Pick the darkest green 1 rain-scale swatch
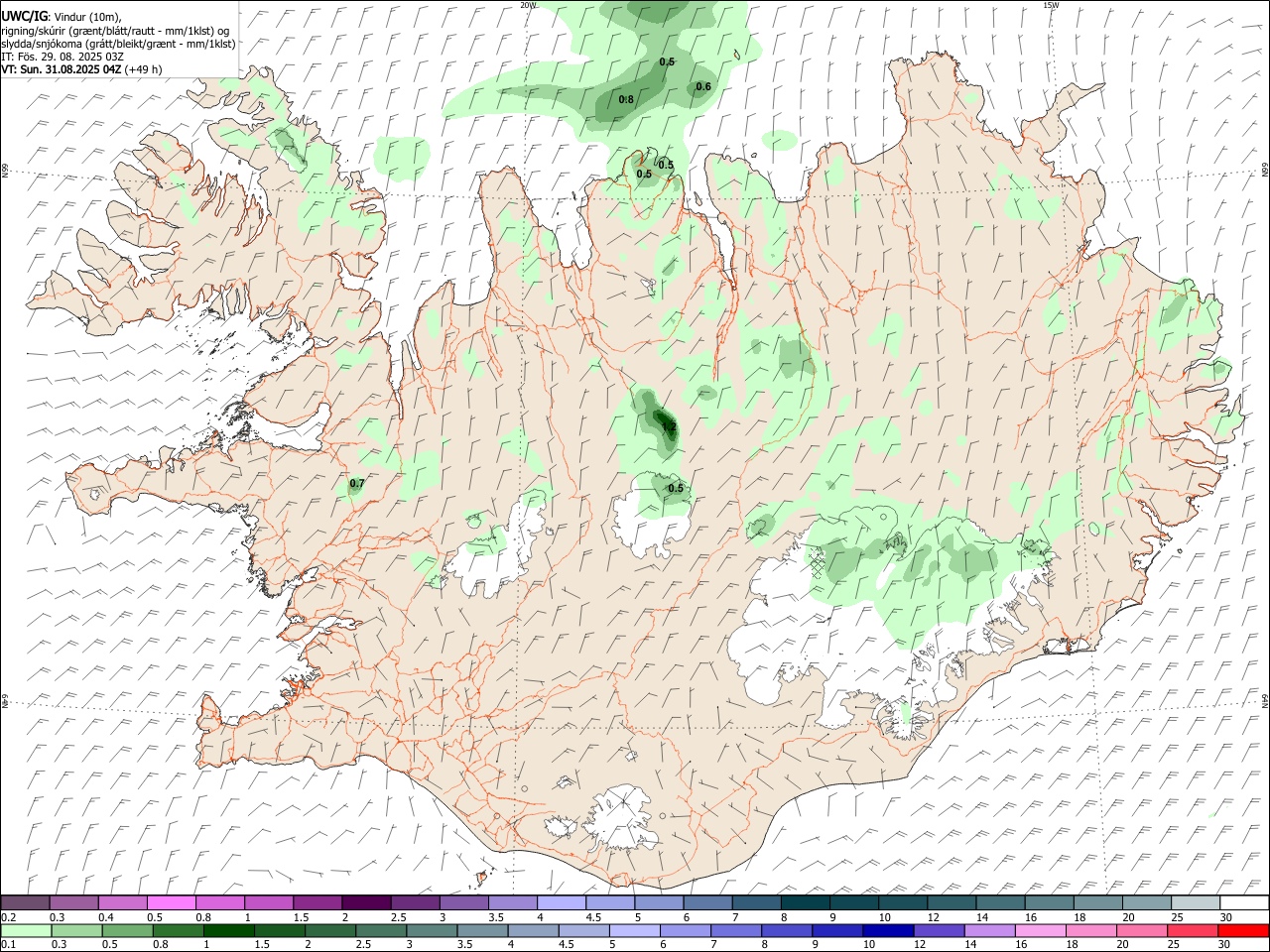Screen dimensions: 1270x952 (x=228, y=931)
